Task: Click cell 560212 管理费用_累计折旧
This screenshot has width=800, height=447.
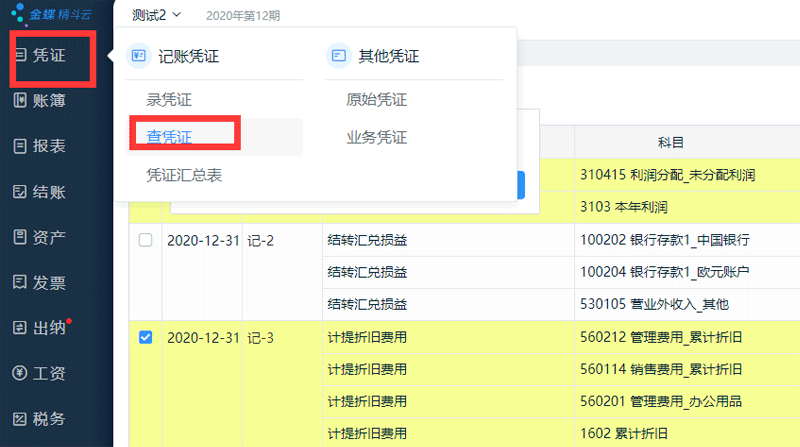Action: click(x=661, y=337)
